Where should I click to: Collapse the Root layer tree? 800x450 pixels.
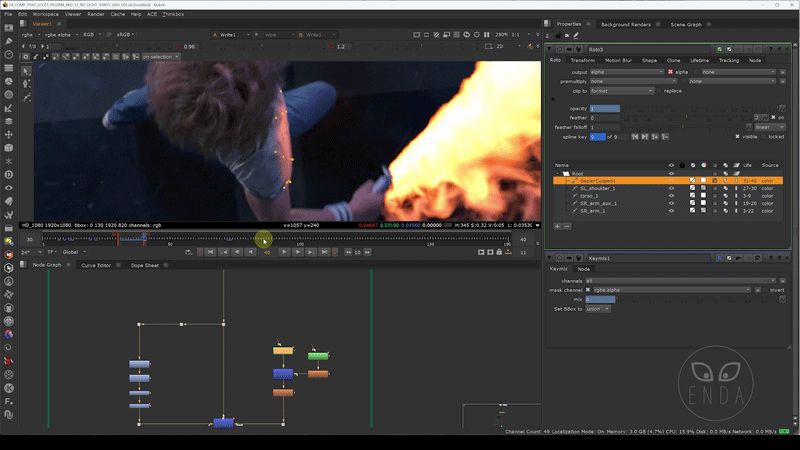[558, 173]
